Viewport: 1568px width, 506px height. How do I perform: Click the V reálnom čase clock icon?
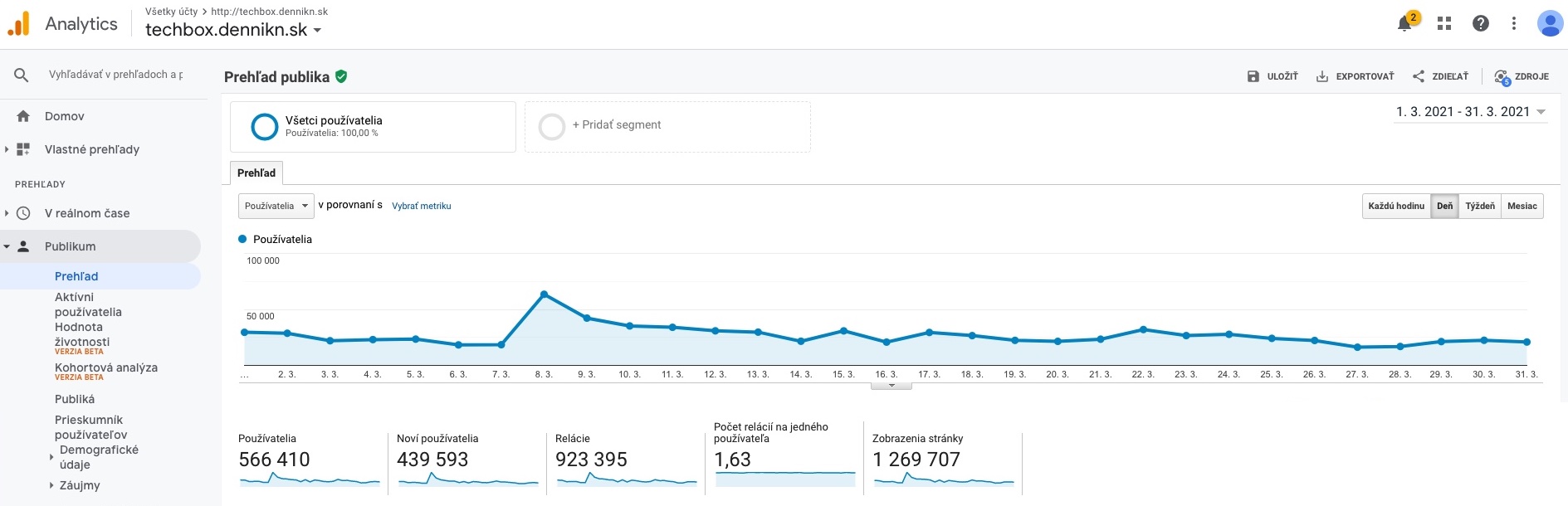point(23,213)
